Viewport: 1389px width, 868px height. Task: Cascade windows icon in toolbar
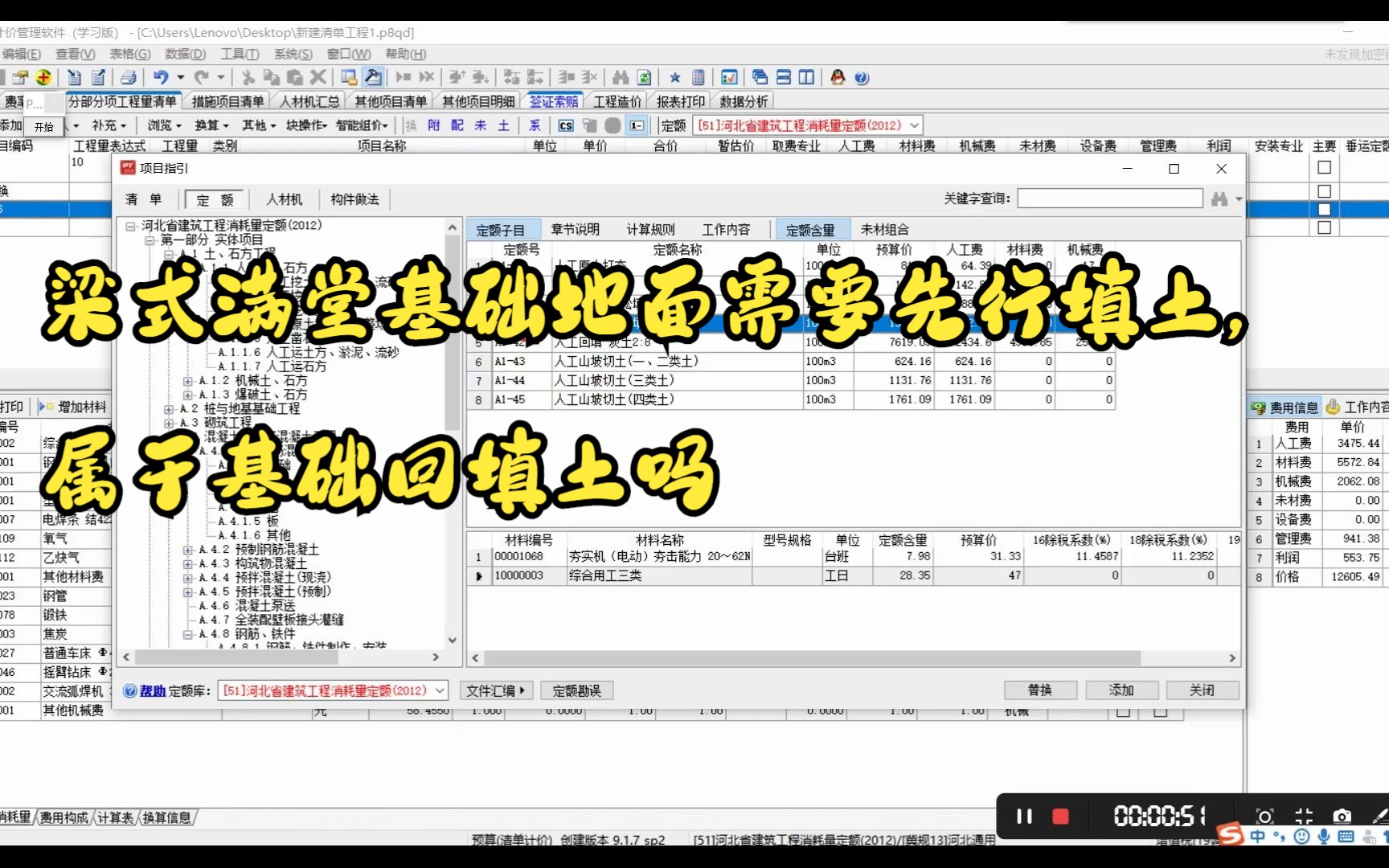(760, 77)
